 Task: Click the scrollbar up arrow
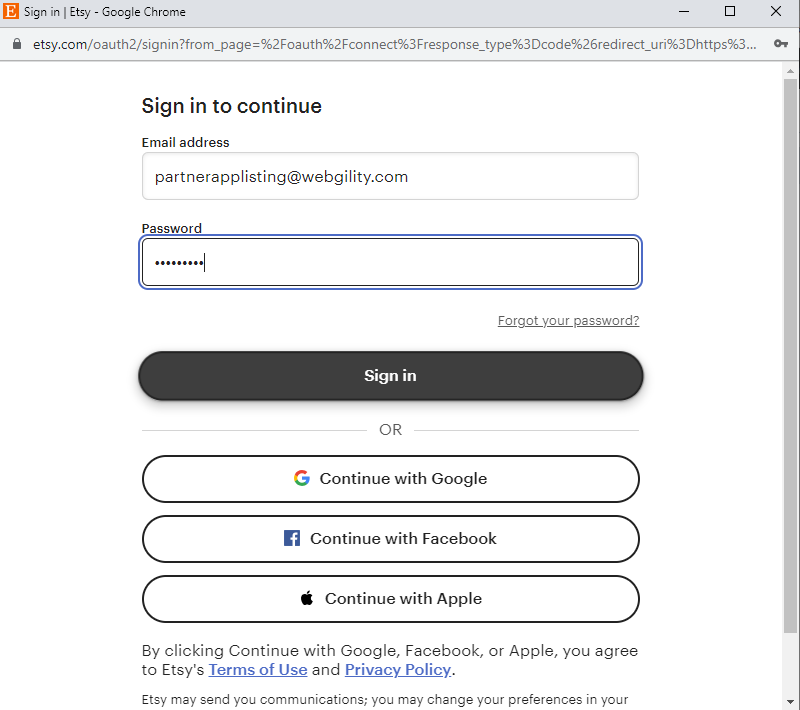click(790, 71)
